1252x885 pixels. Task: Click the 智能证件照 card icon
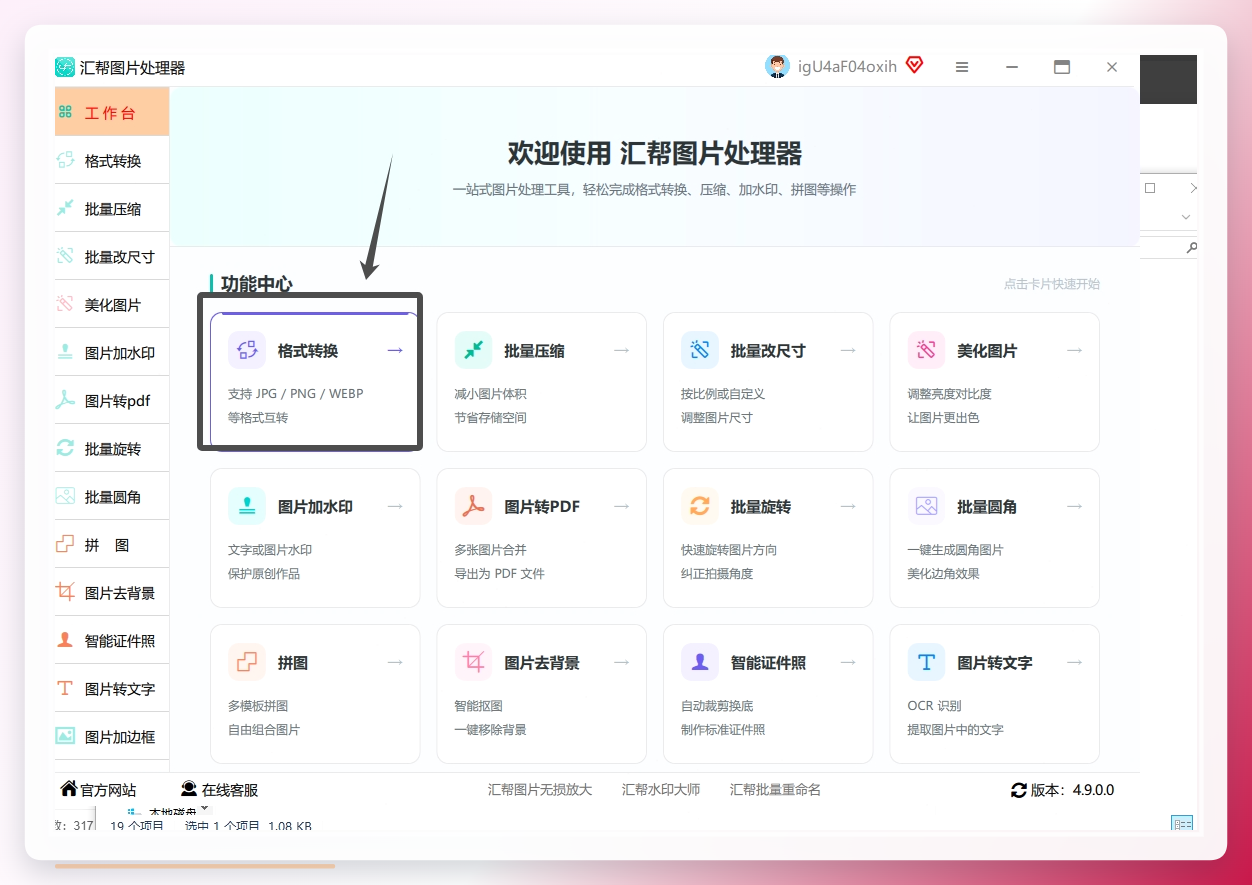tap(700, 662)
